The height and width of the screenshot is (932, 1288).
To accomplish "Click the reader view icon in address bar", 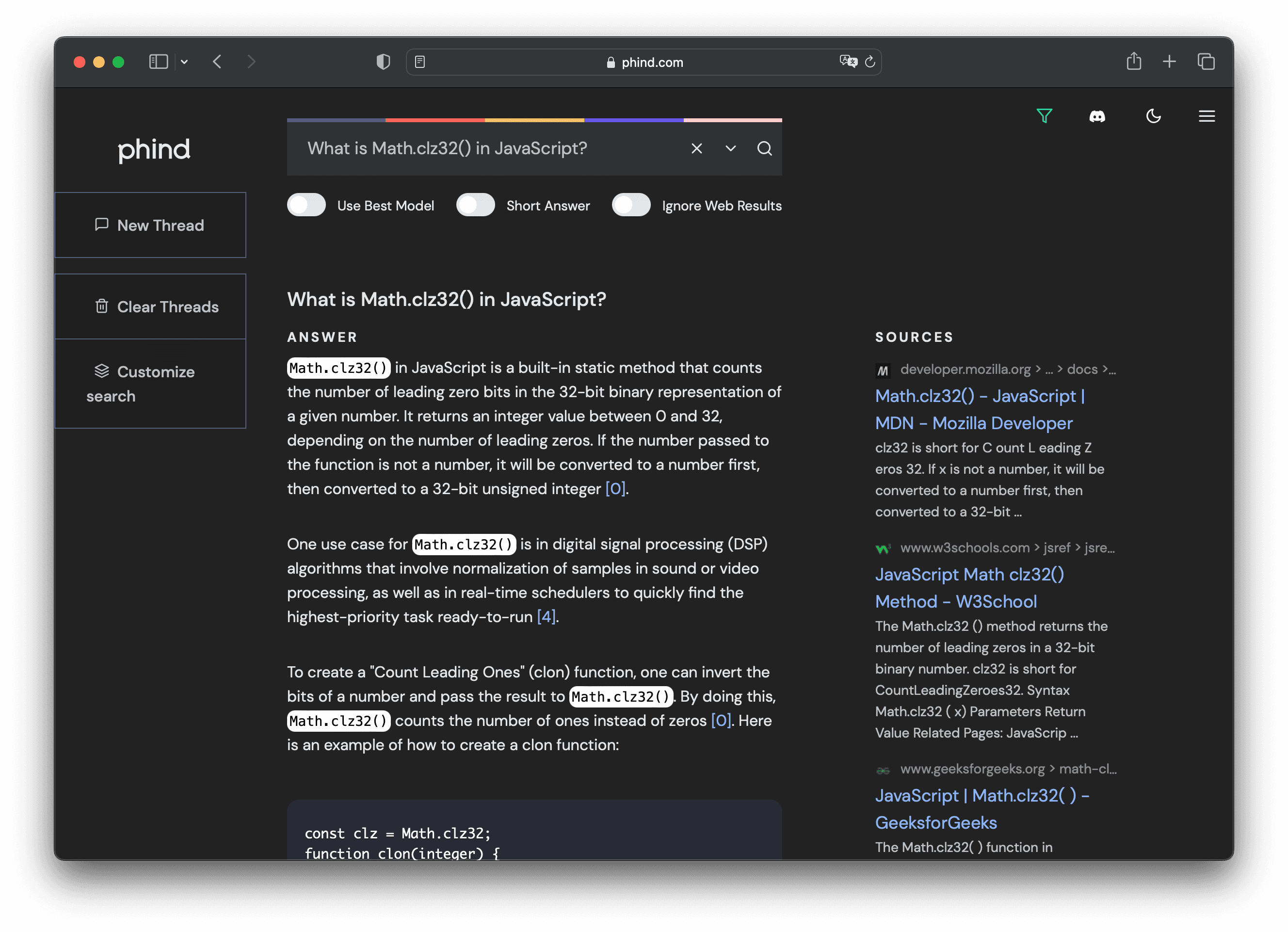I will click(x=419, y=61).
